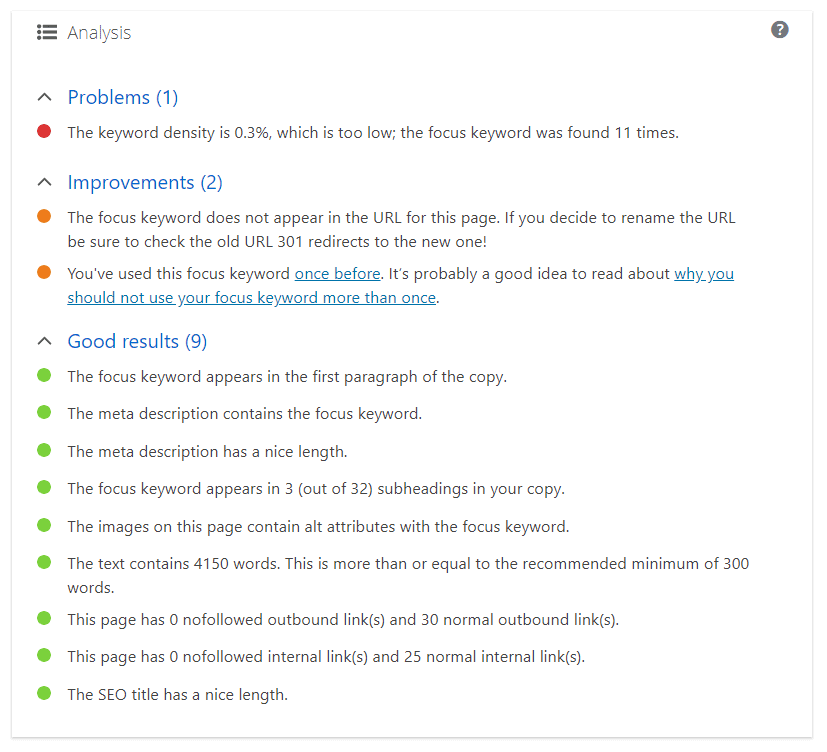The width and height of the screenshot is (827, 752).
Task: Click the Analysis panel title
Action: [x=99, y=33]
